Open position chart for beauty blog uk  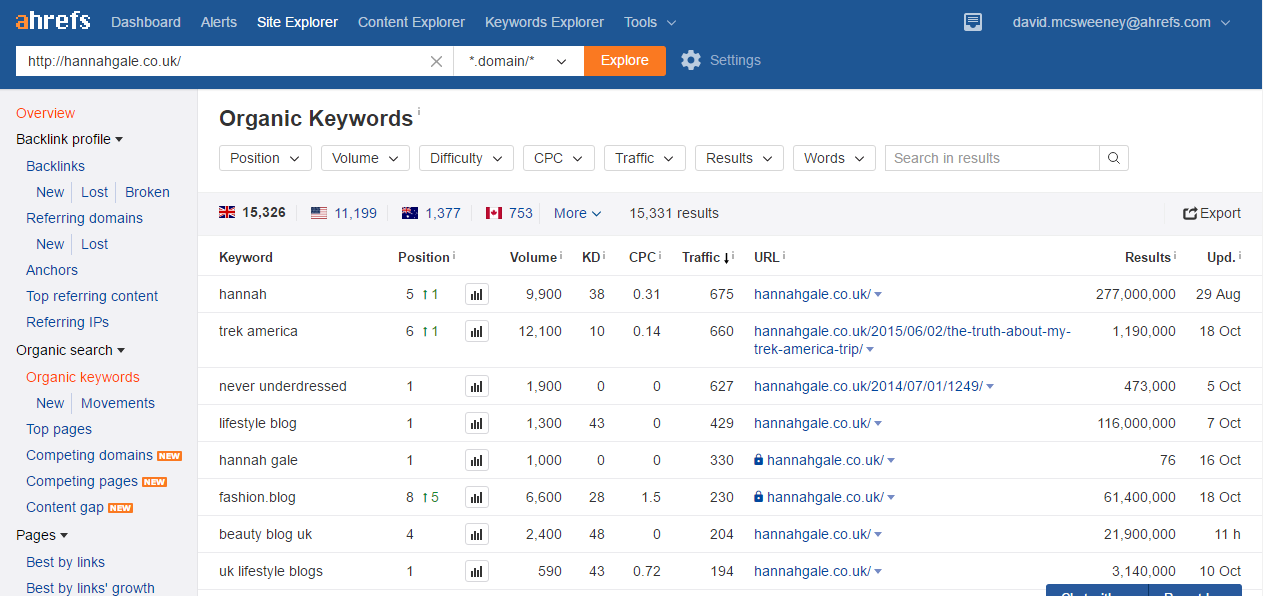point(477,534)
